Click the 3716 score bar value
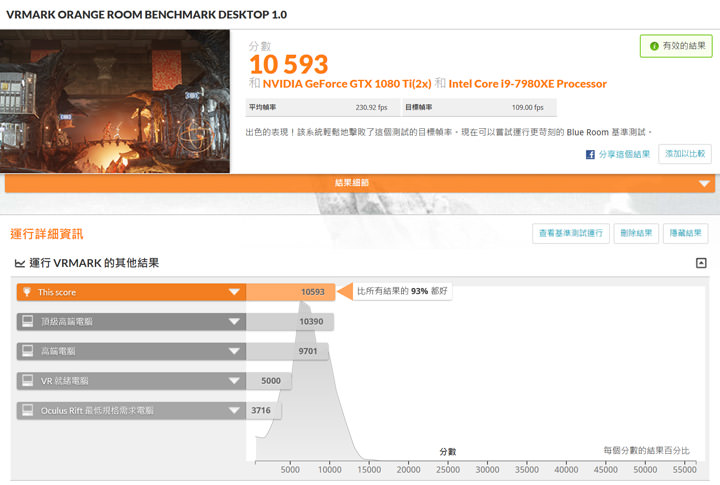This screenshot has height=485, width=720. tap(261, 410)
